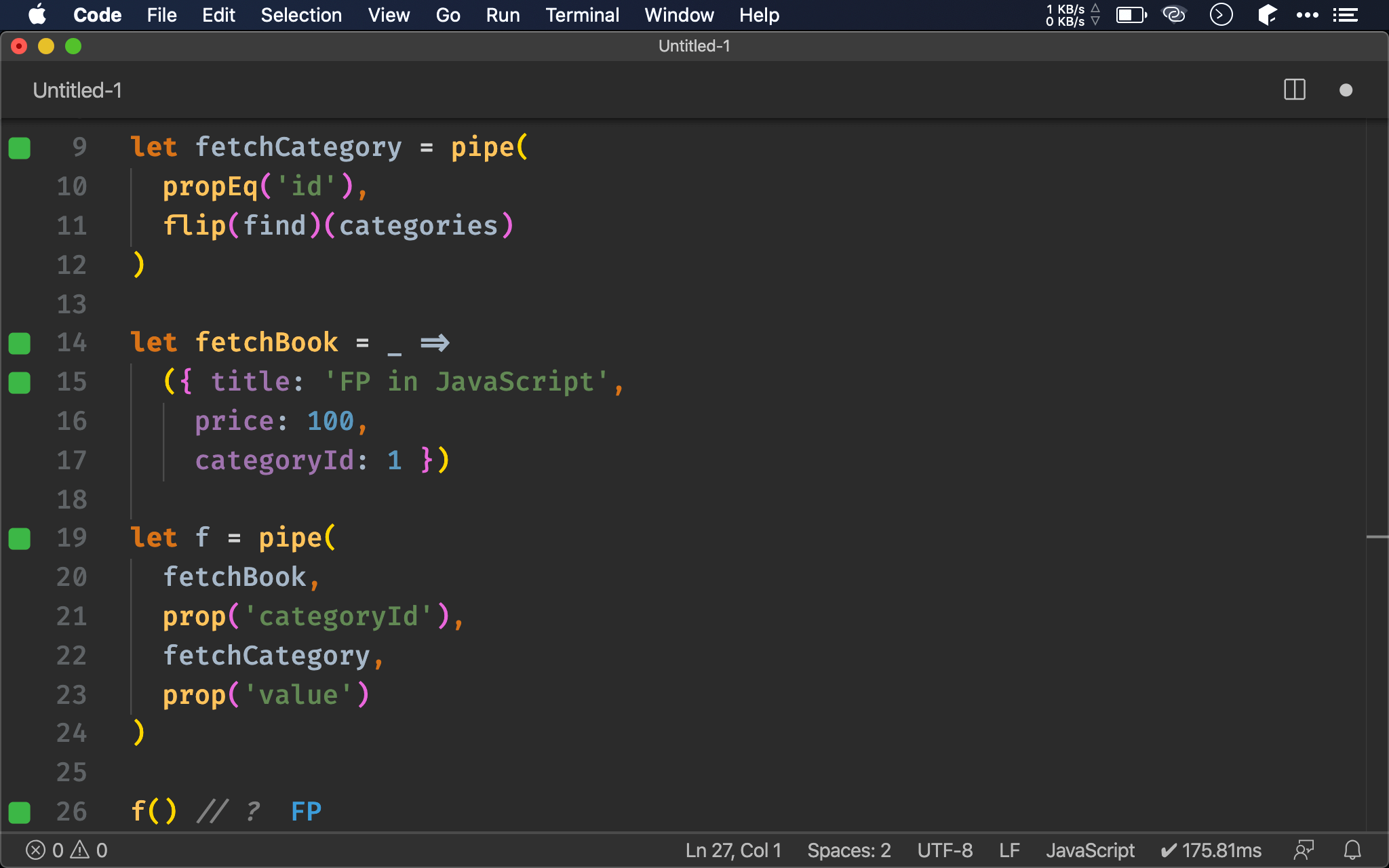Viewport: 1389px width, 868px height.
Task: Click the 'value' string on line 23
Action: [298, 695]
